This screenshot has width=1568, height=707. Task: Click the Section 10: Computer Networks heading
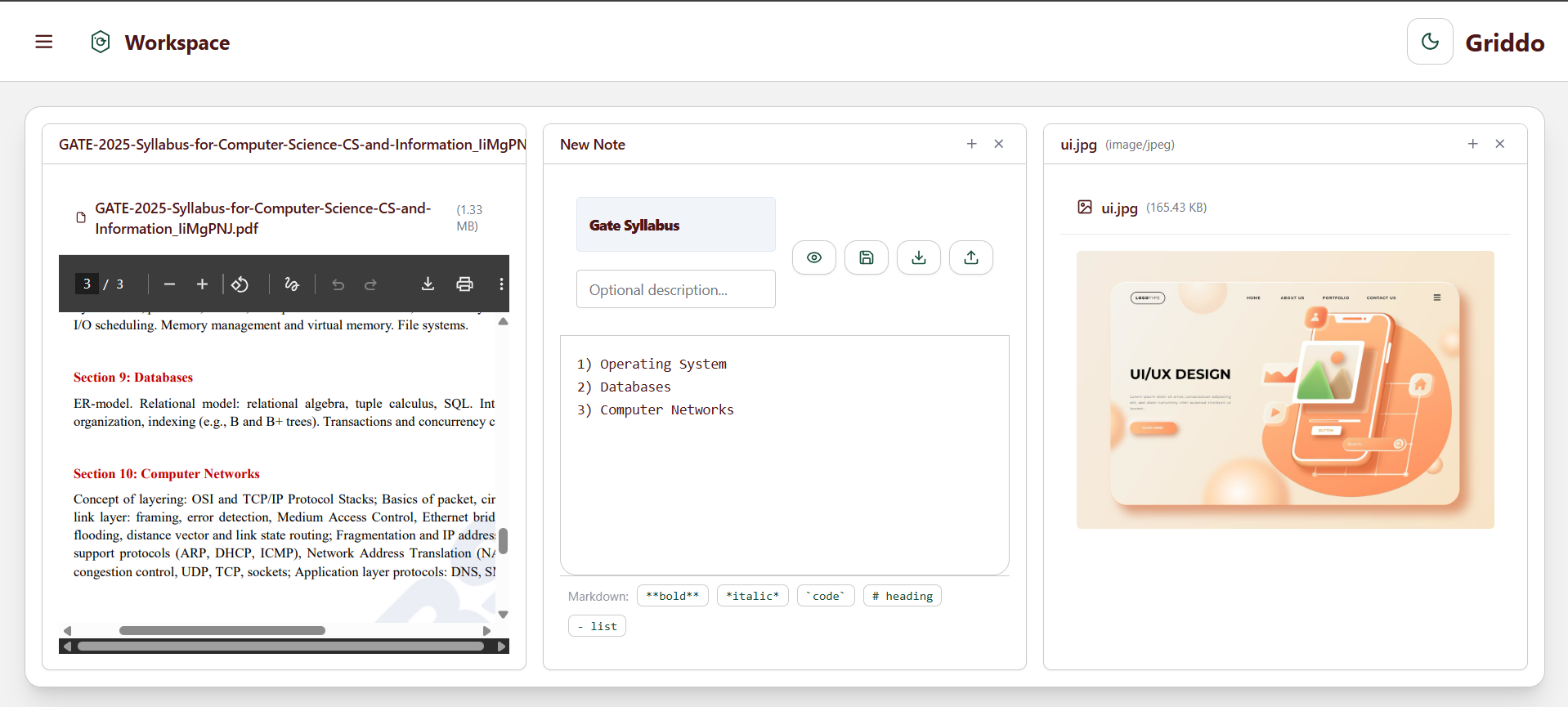(167, 474)
